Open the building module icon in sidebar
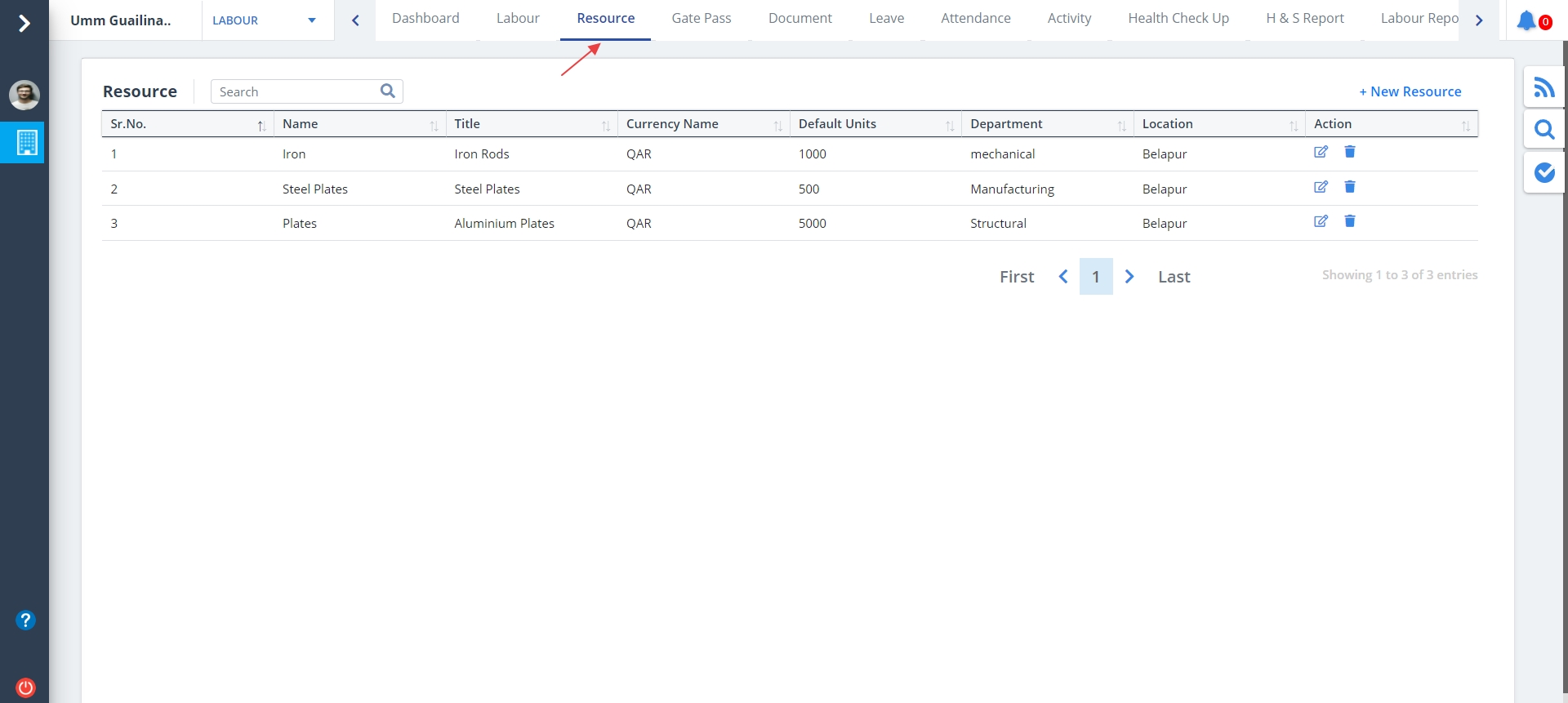 point(26,143)
